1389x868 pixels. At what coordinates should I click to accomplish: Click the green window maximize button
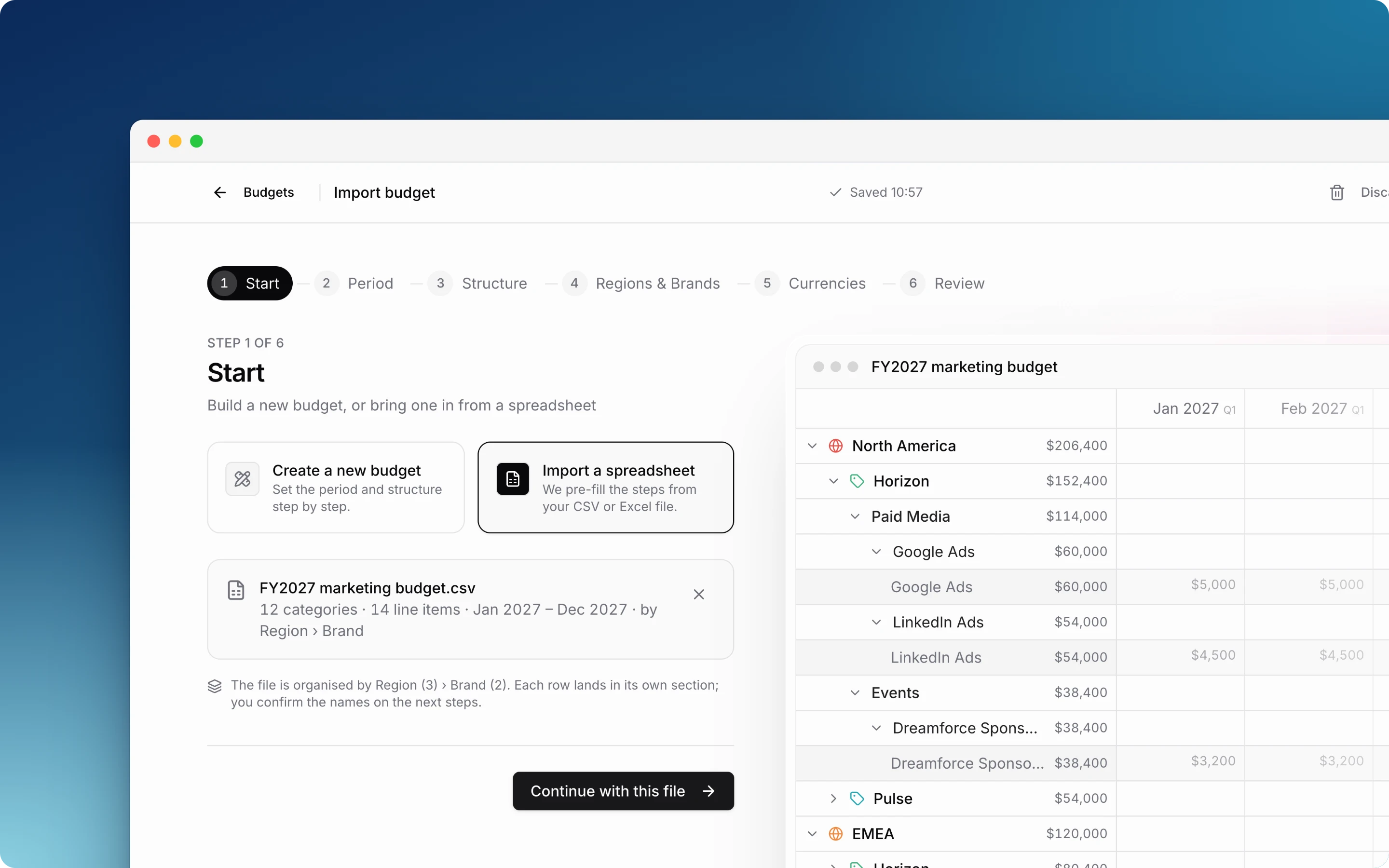196,141
